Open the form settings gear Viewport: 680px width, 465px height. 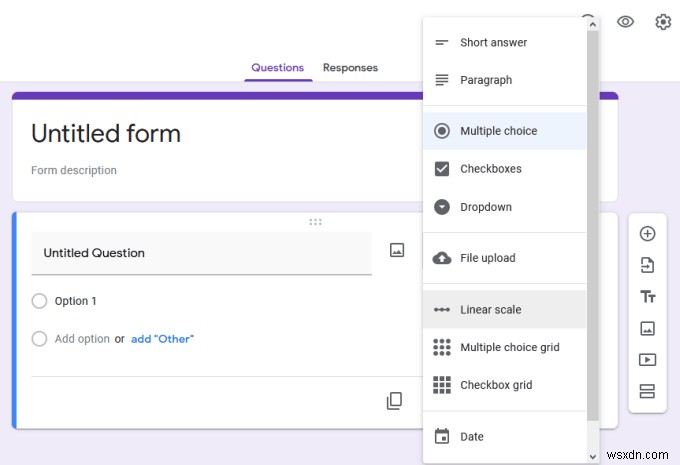click(663, 22)
